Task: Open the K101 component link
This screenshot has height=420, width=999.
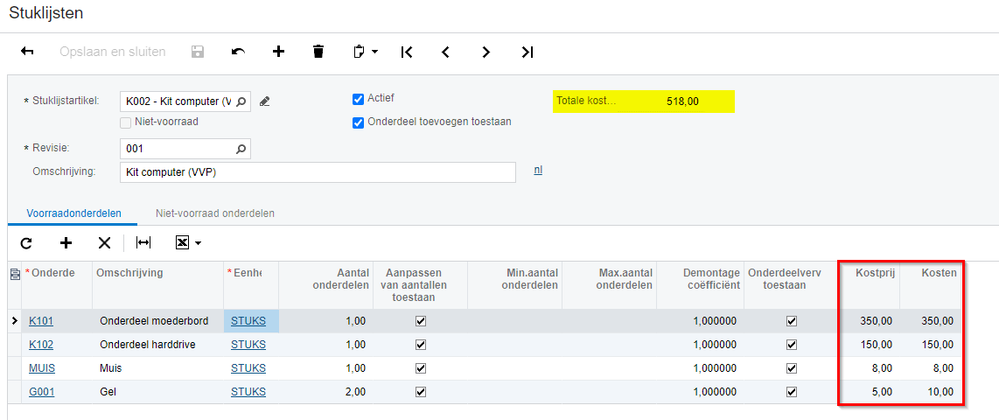Action: 41,321
